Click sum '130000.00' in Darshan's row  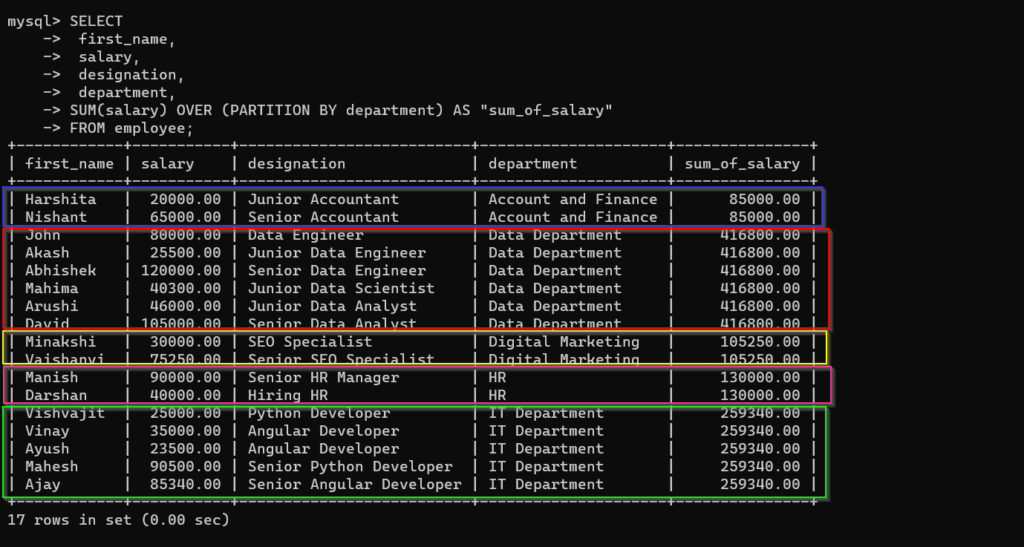tap(760, 395)
